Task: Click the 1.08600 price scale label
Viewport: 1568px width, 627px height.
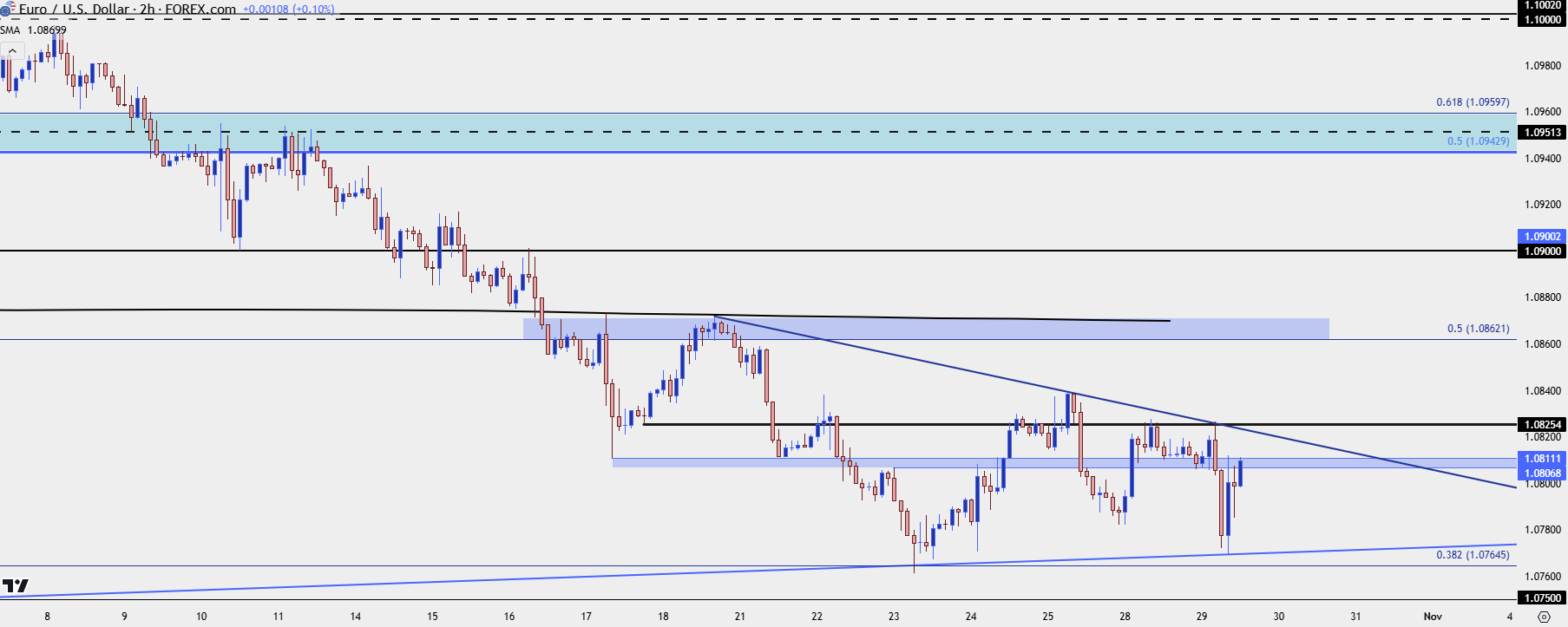Action: tap(1543, 344)
